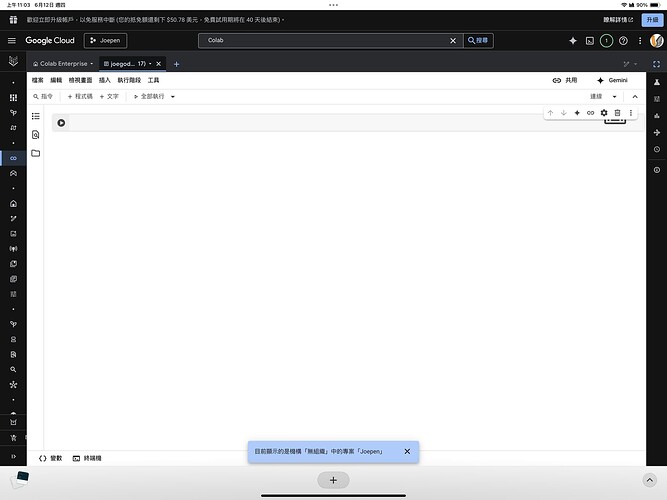Expand the 全部執行 dropdown arrow

[x=173, y=97]
